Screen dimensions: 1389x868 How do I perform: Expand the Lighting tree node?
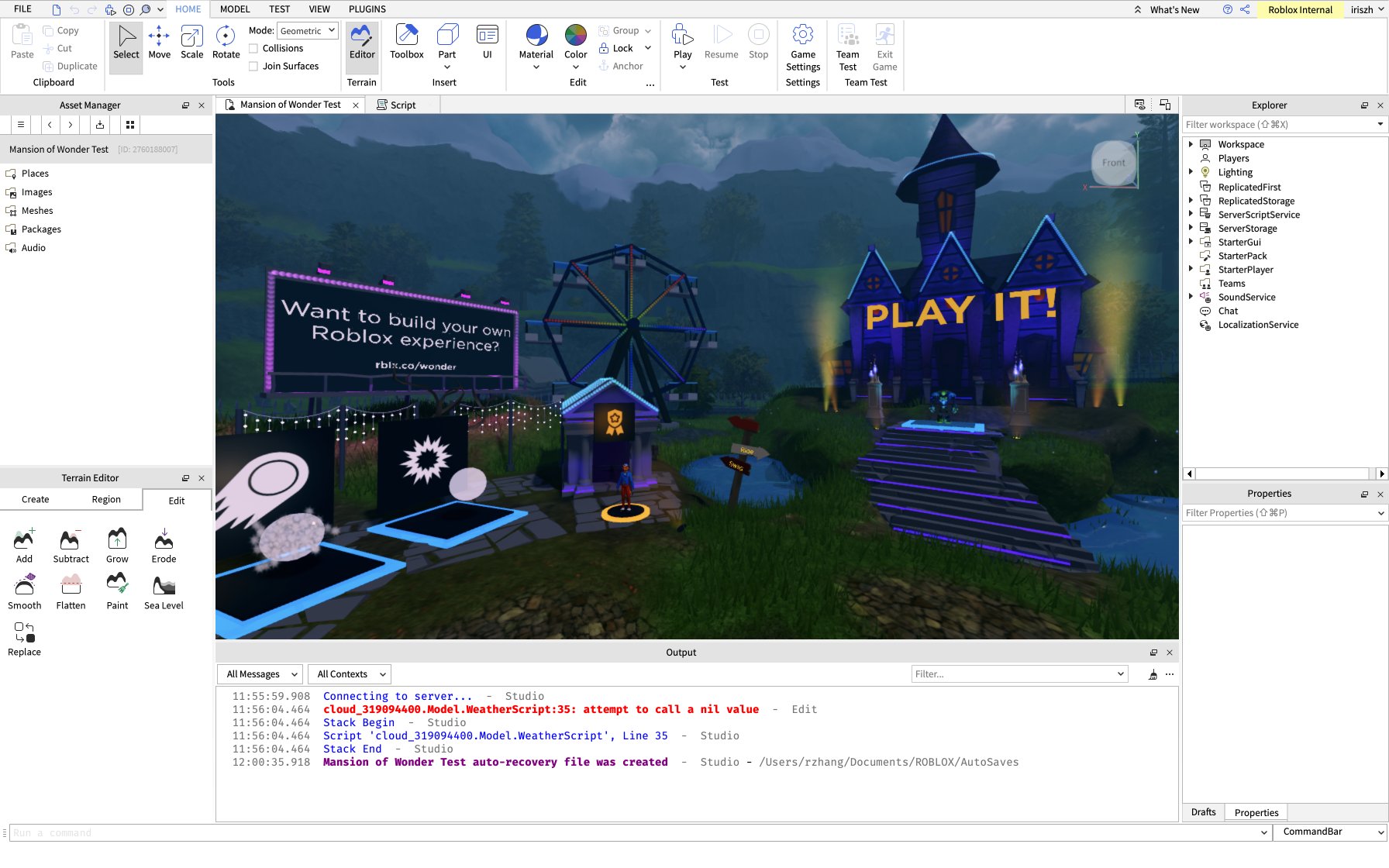(1191, 172)
